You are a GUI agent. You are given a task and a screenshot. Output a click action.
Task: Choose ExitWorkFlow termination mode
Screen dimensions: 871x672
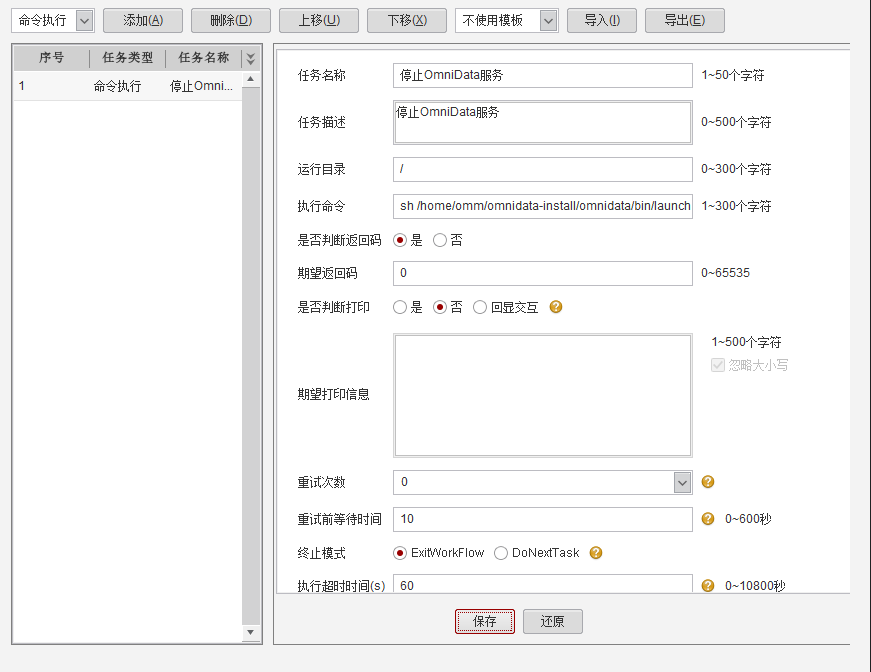point(400,553)
